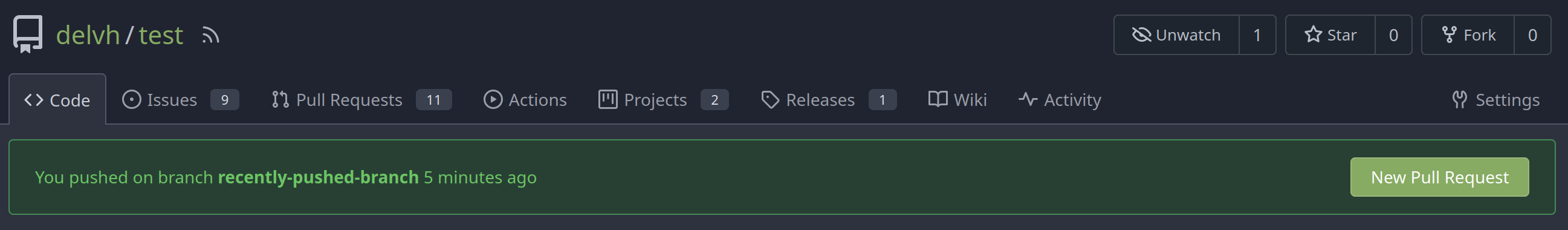Click the Releases tag icon
This screenshot has width=1568, height=230.
[770, 99]
